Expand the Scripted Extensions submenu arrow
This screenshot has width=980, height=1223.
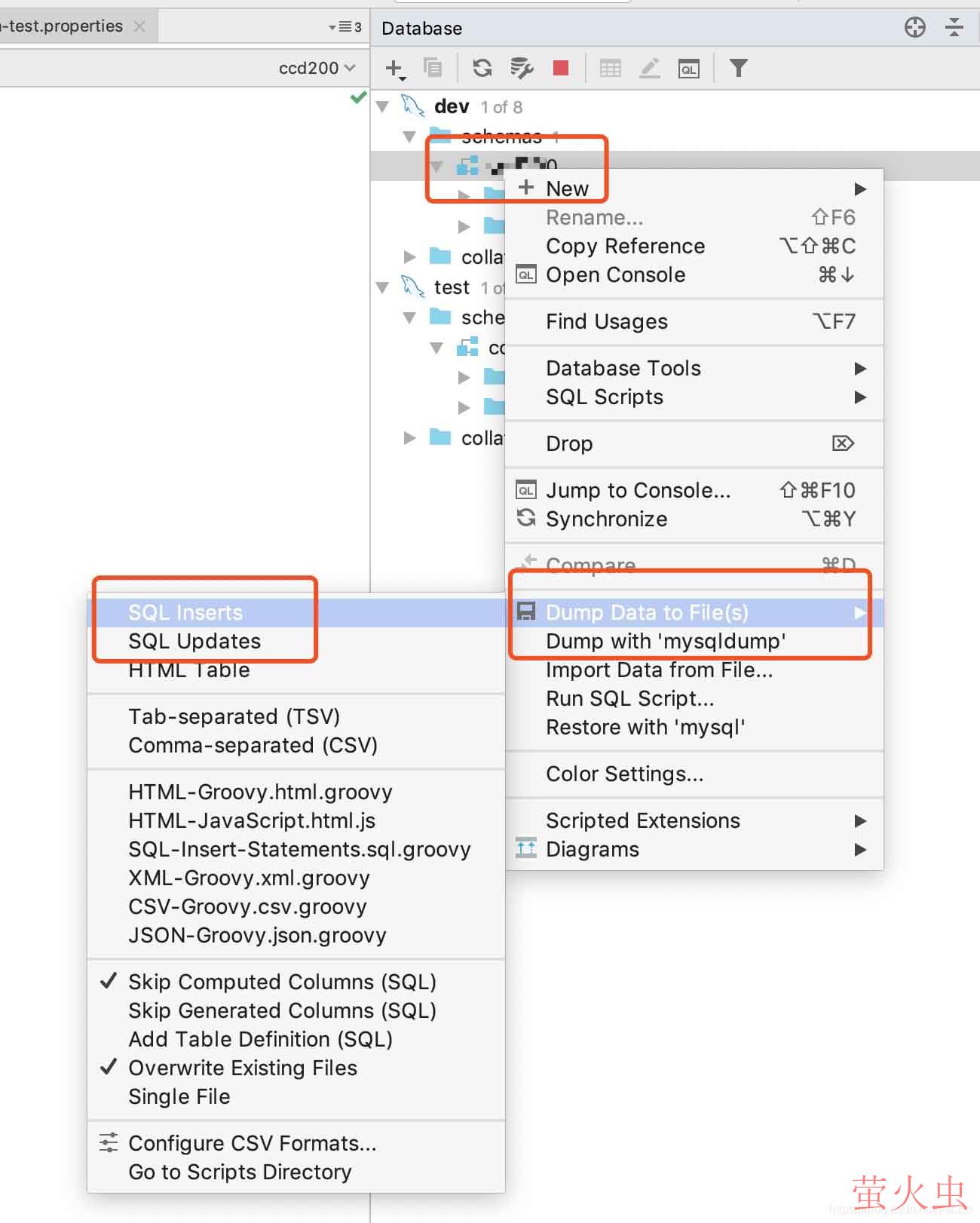860,820
